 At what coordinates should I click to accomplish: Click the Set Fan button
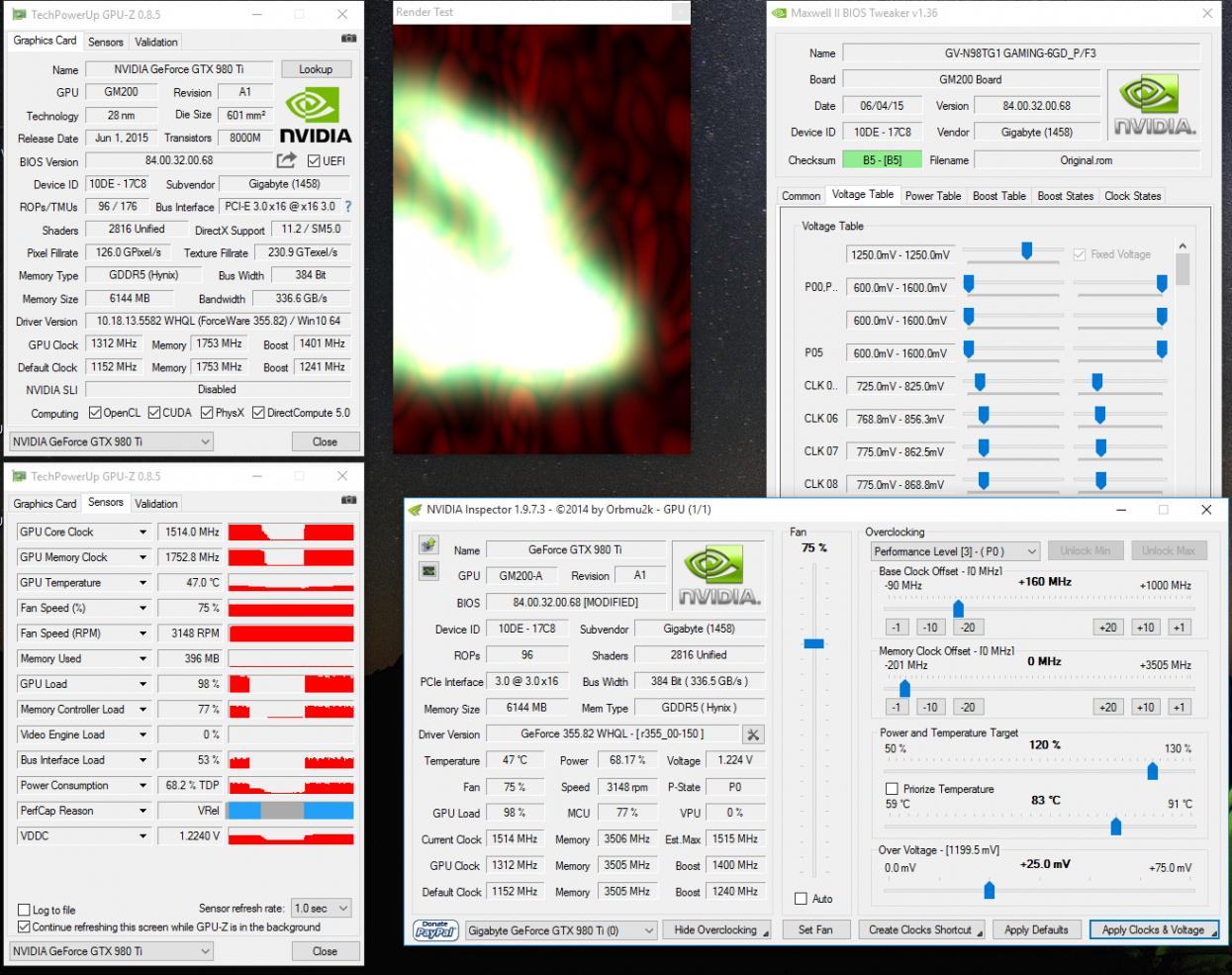coord(815,930)
